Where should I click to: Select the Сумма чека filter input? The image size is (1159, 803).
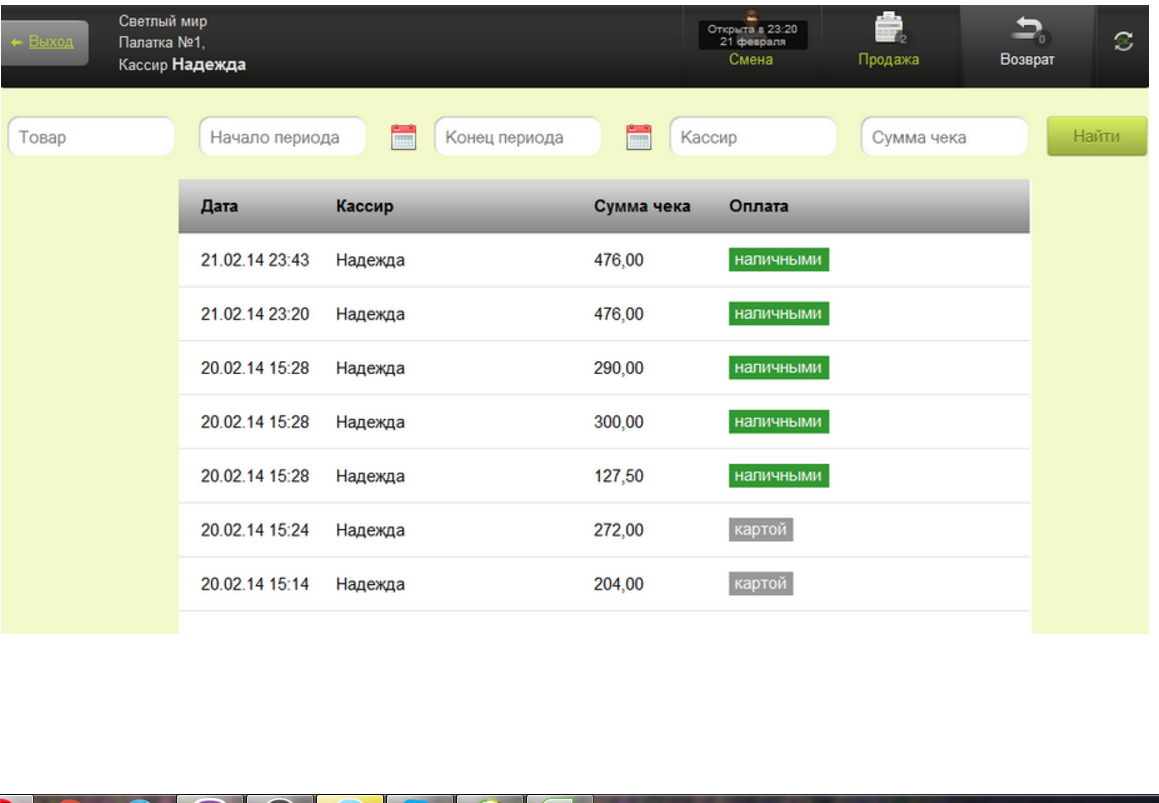tap(943, 137)
